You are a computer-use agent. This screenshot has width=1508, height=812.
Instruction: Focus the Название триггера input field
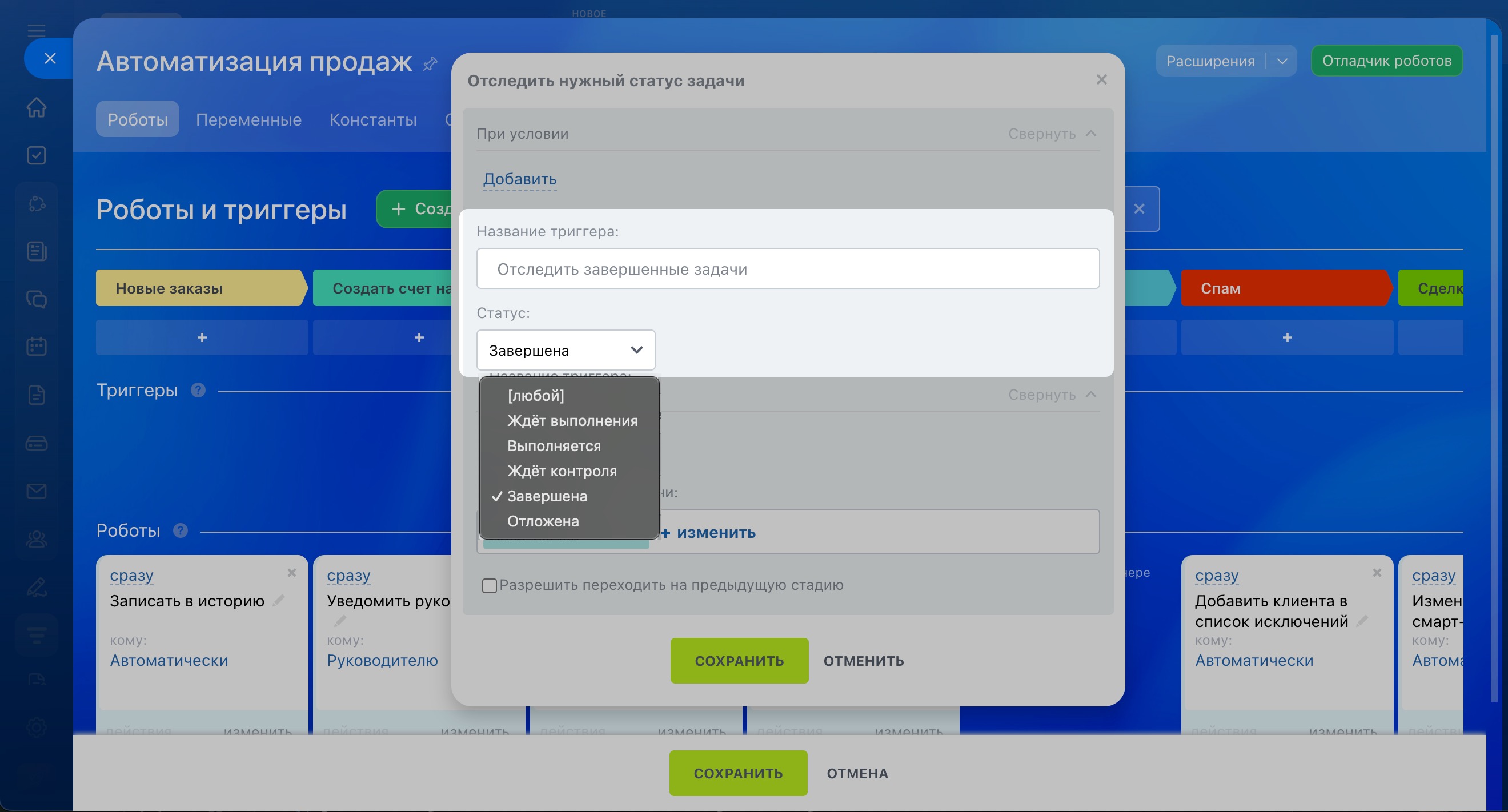coord(787,268)
